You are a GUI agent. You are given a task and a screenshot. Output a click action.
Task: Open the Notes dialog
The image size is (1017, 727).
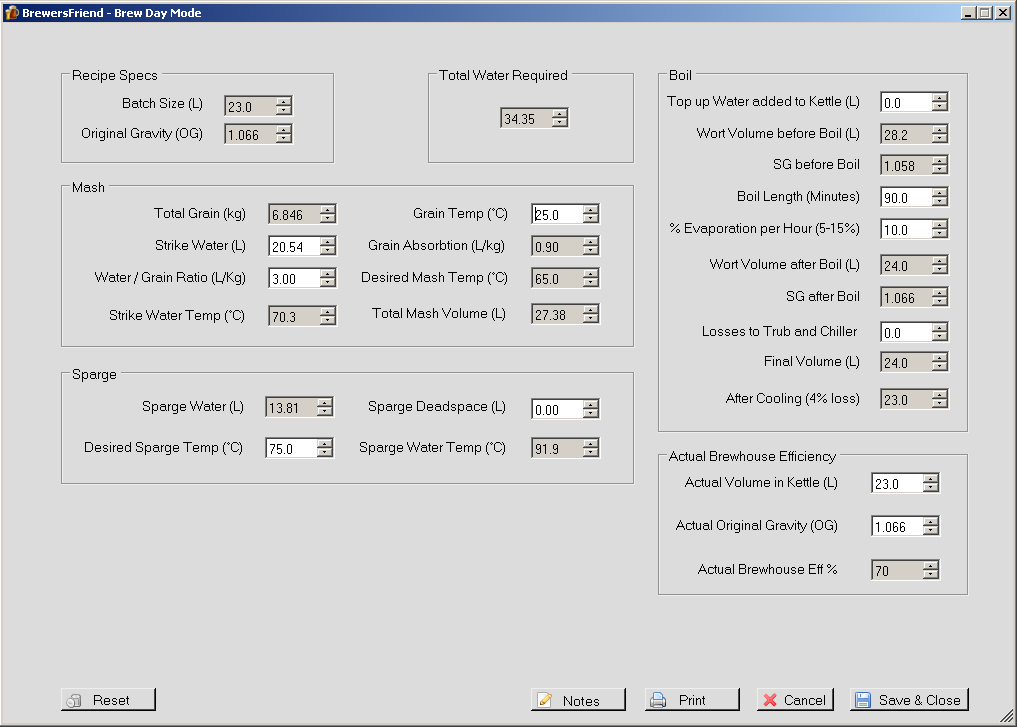point(579,700)
